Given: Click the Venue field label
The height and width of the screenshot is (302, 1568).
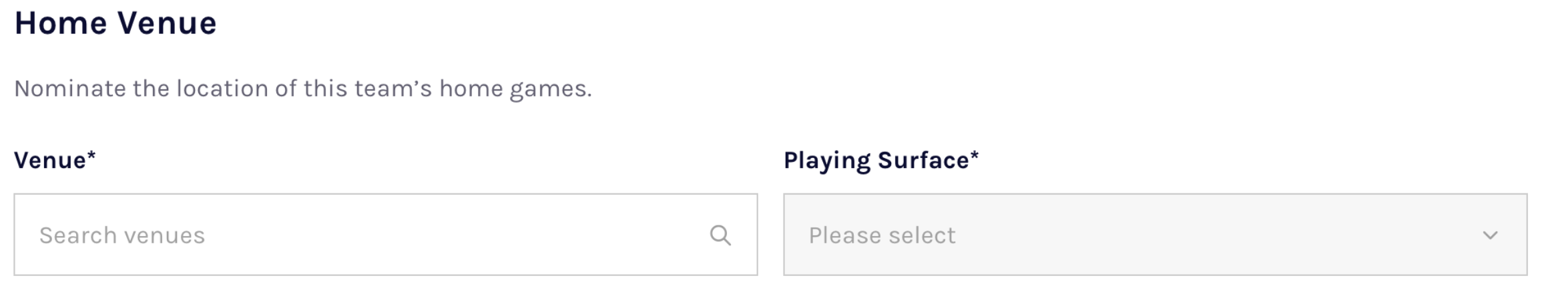Looking at the screenshot, I should pos(50,160).
